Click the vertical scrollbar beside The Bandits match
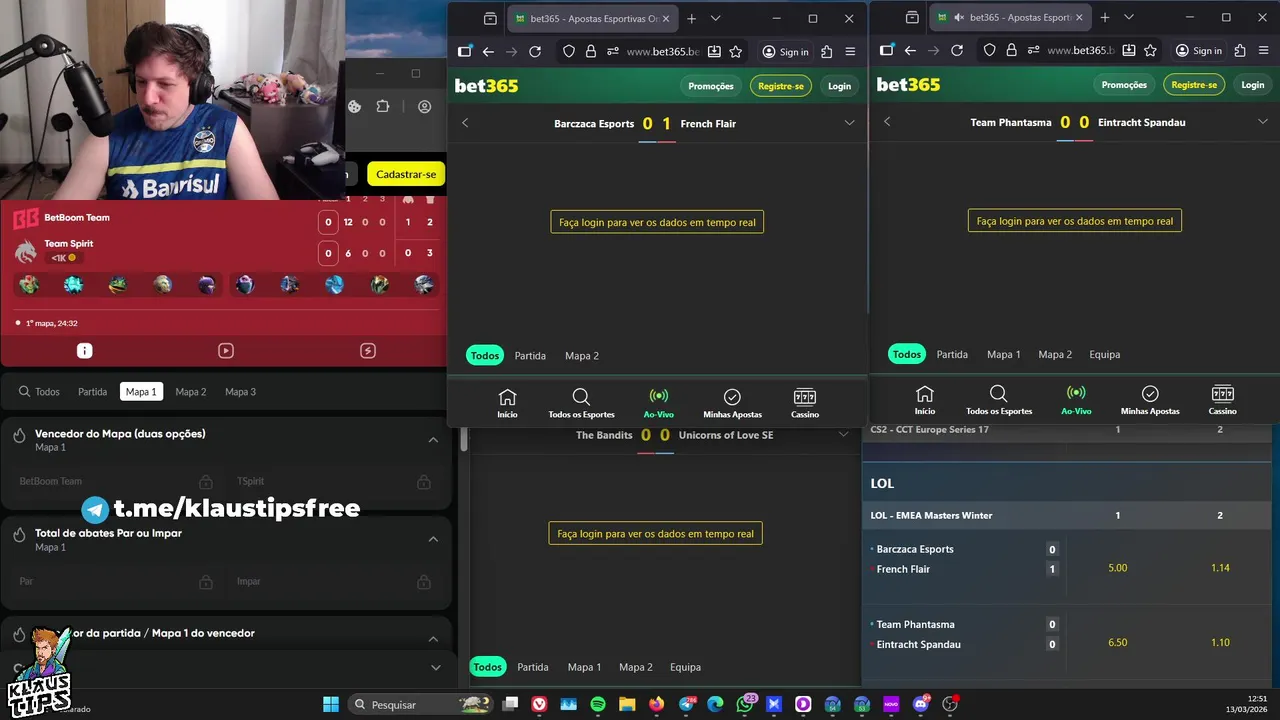 coord(464,442)
